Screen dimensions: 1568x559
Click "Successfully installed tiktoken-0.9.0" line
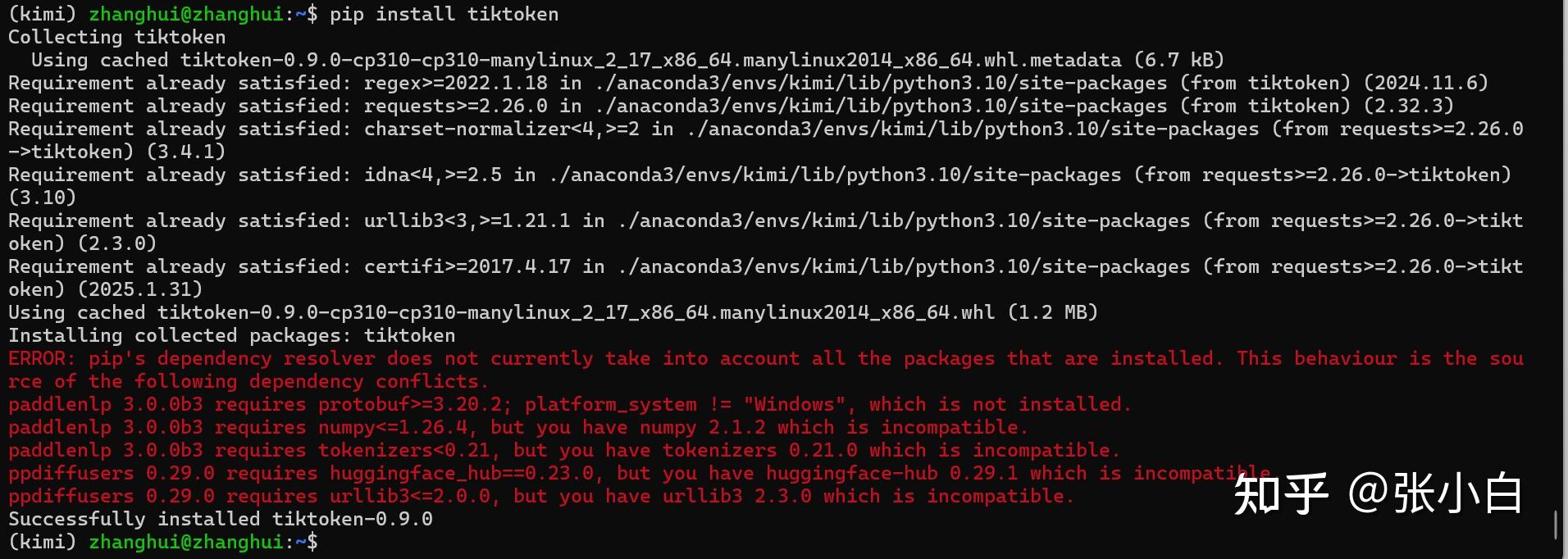point(220,519)
